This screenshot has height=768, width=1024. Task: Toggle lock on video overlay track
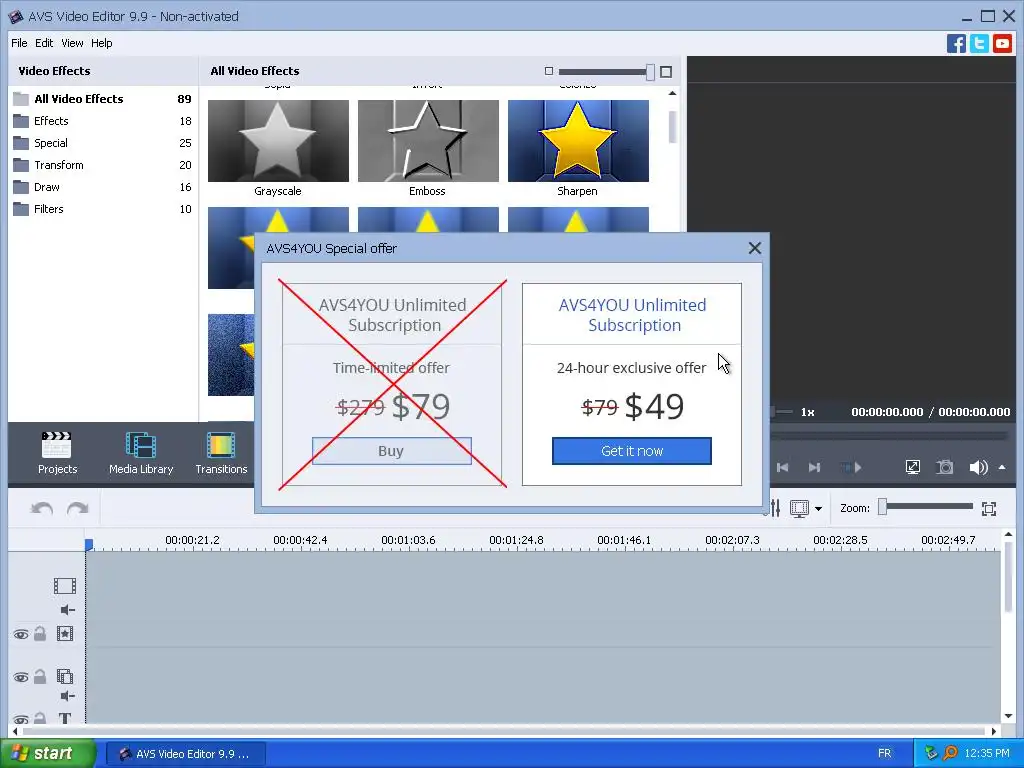pos(40,677)
